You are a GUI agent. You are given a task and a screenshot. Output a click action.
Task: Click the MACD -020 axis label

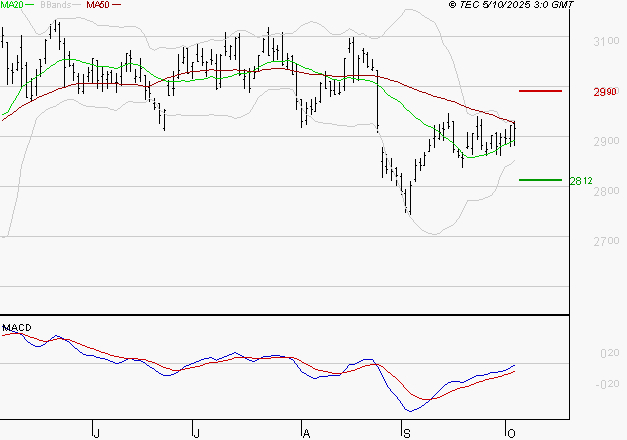coord(607,384)
